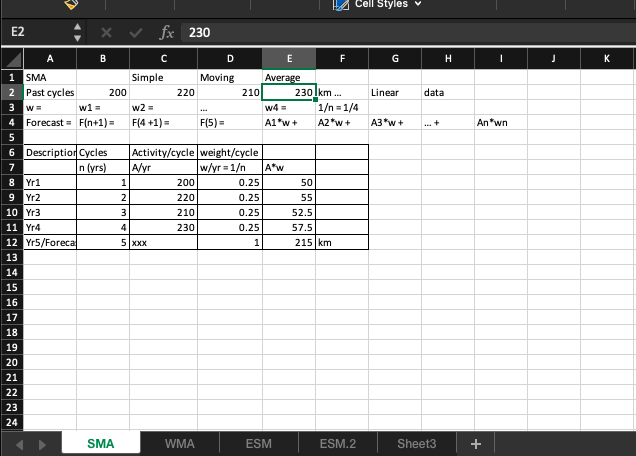
Task: Select cell C12 containing xxx
Action: [x=163, y=243]
